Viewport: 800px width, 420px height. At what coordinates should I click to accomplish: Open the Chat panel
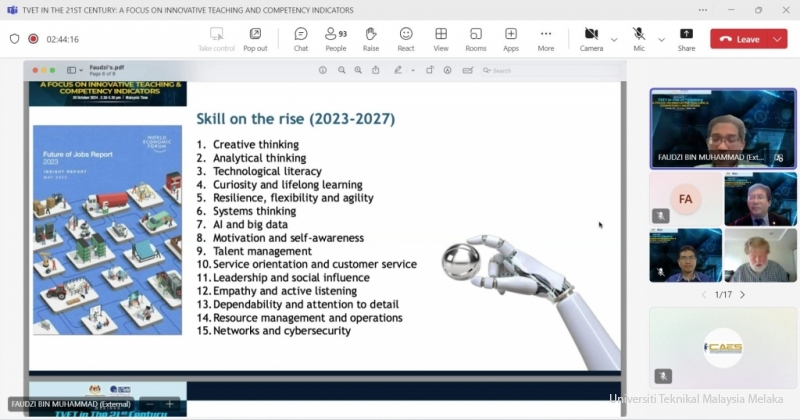click(300, 39)
